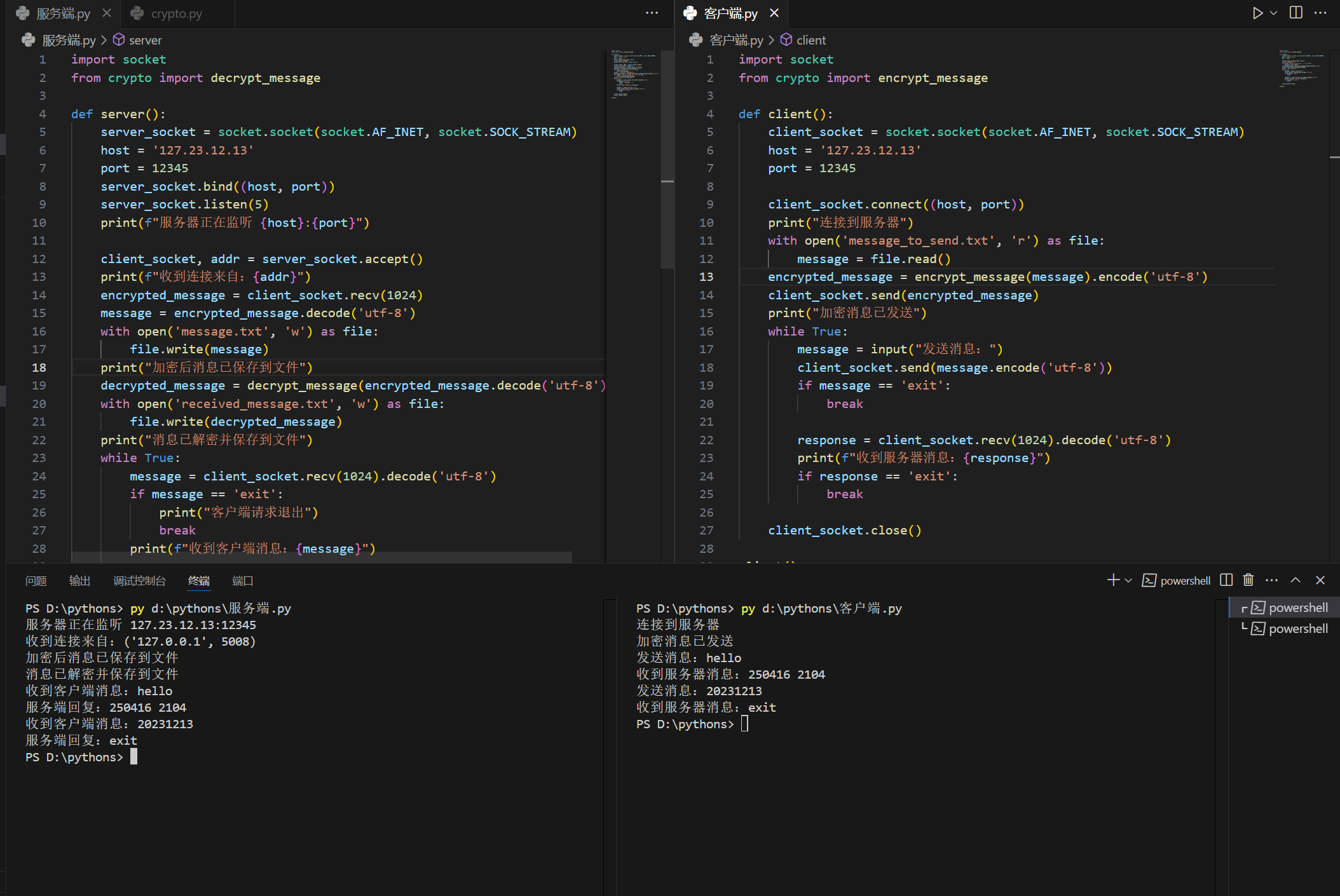Switch to the 问题 panel tab
The height and width of the screenshot is (896, 1340).
pos(36,581)
